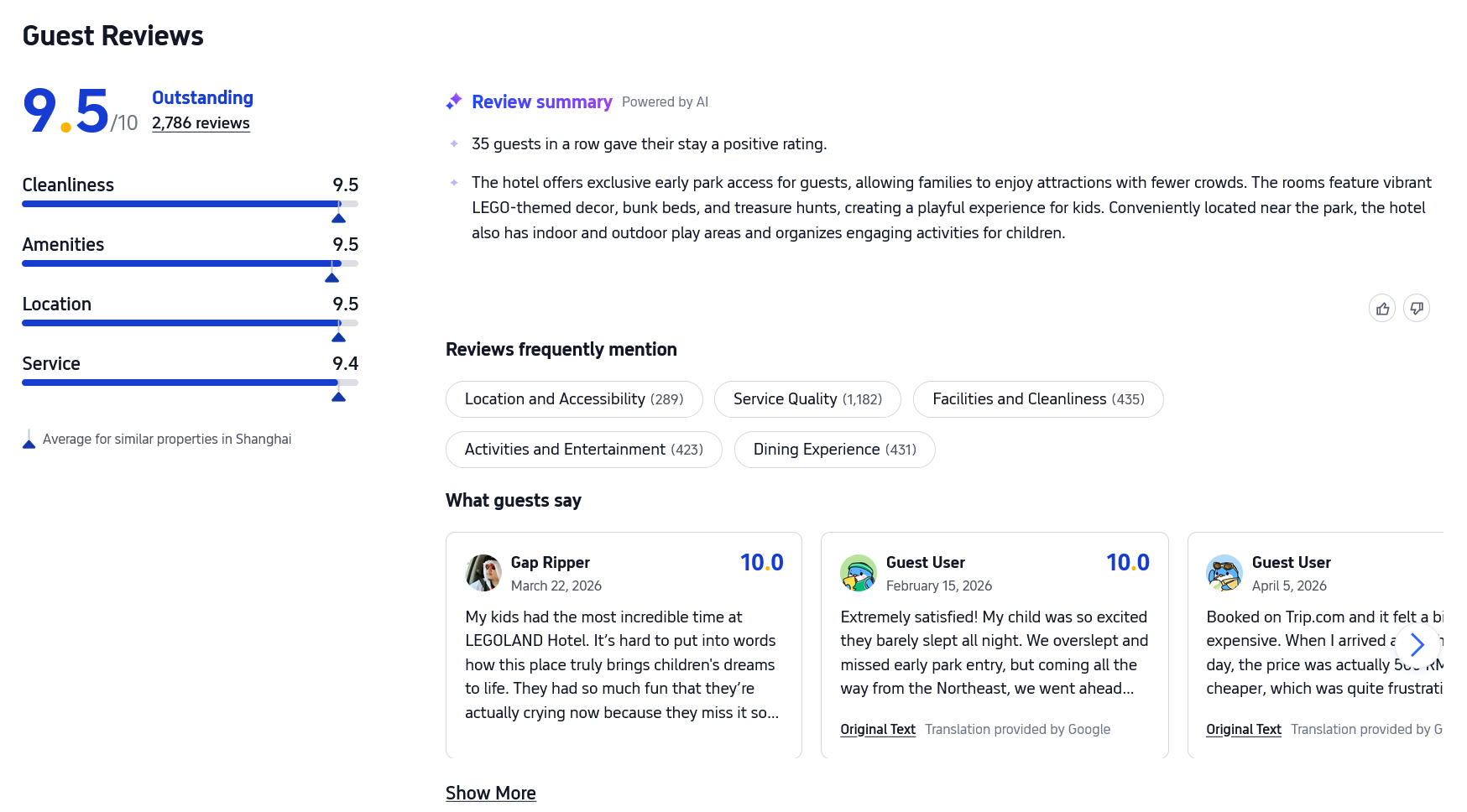Viewport: 1467px width, 812px height.
Task: Click Gap Ripper's profile avatar
Action: coord(483,573)
